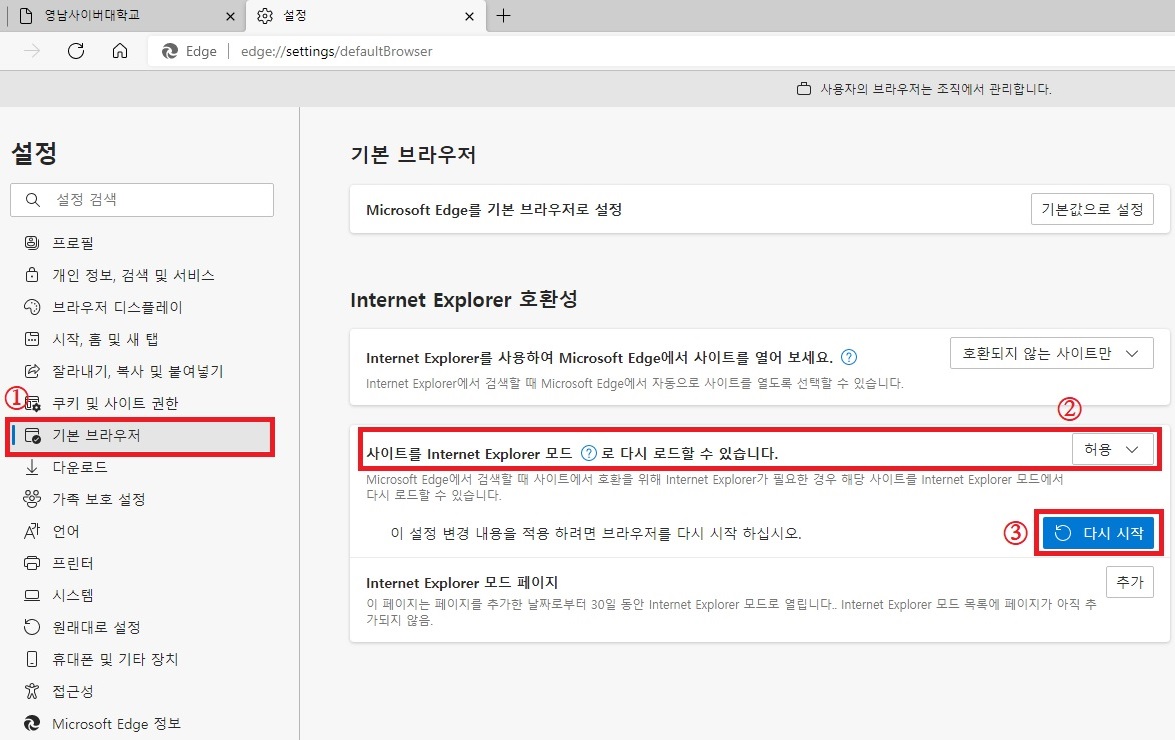Image resolution: width=1175 pixels, height=740 pixels.
Task: Click the 프로필 icon in sidebar
Action: (31, 243)
